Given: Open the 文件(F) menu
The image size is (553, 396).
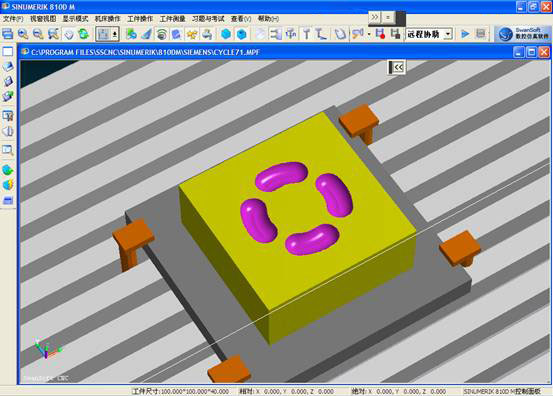Looking at the screenshot, I should [x=13, y=19].
